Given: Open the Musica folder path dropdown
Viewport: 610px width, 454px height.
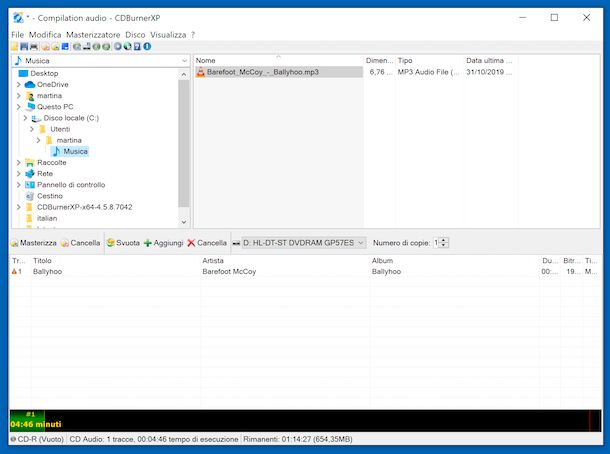Looking at the screenshot, I should [184, 61].
